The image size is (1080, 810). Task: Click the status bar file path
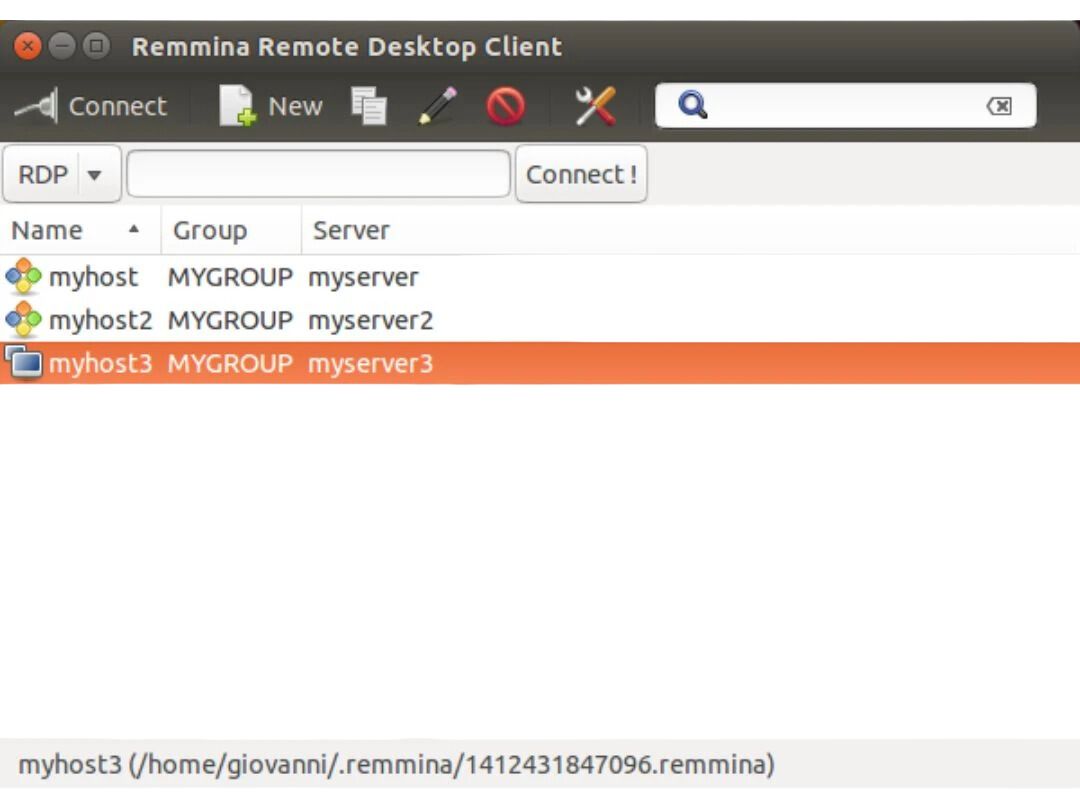pyautogui.click(x=397, y=765)
